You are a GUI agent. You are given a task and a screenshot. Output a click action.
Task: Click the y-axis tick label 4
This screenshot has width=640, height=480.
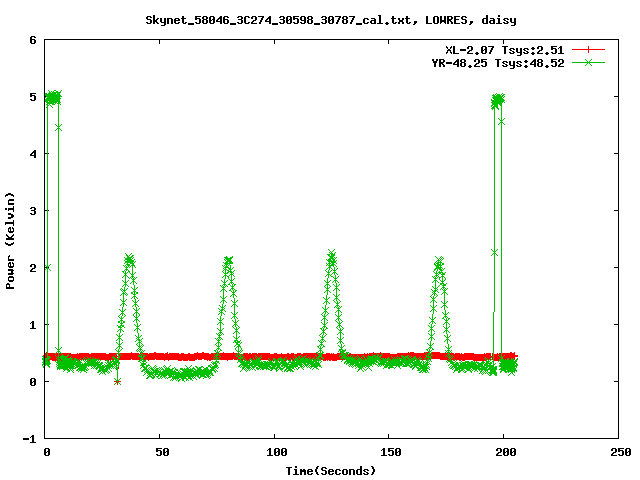coord(33,154)
